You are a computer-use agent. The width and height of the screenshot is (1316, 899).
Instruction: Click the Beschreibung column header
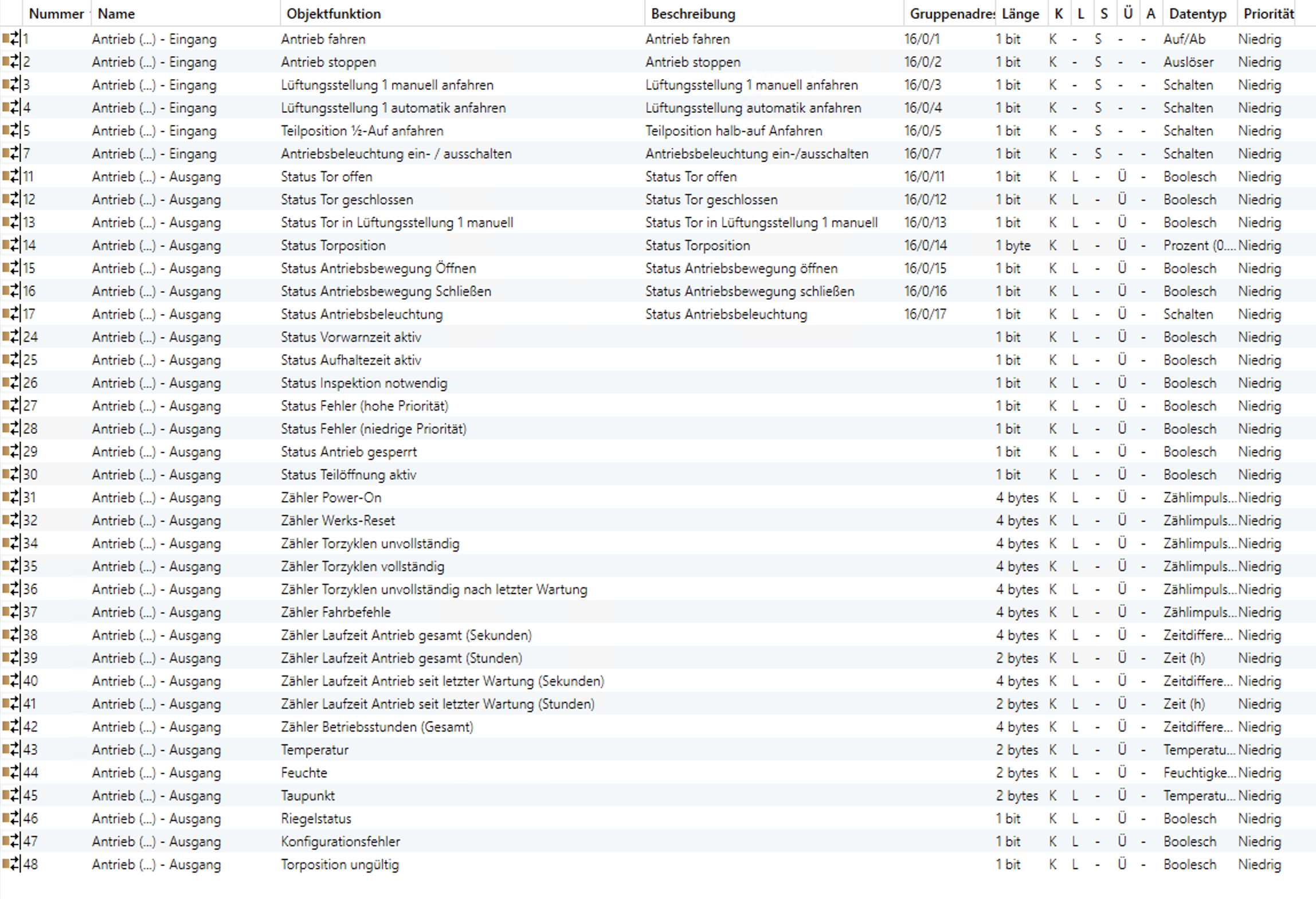(x=693, y=14)
